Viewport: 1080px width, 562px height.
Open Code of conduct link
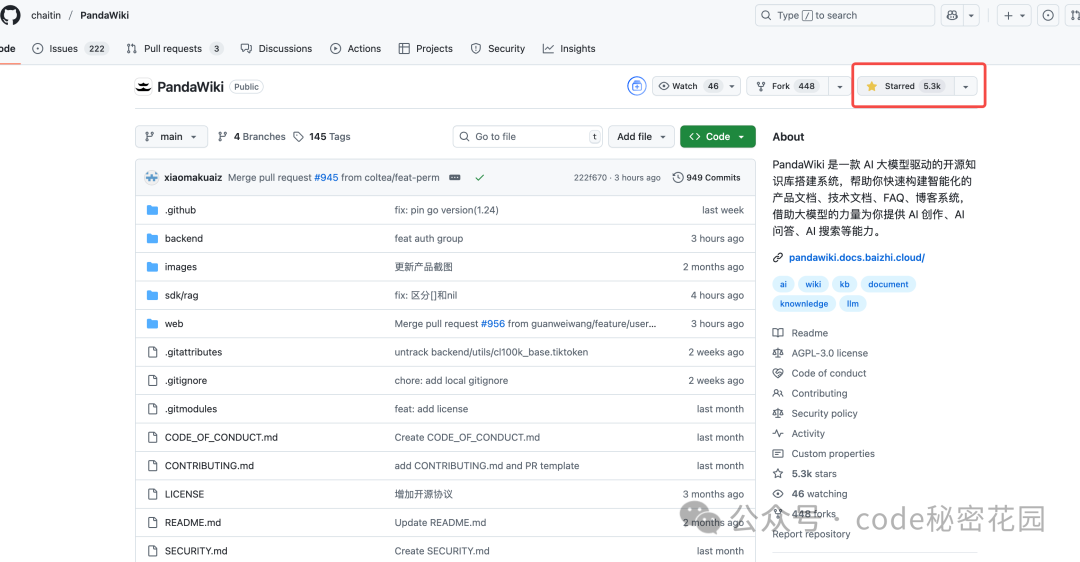(829, 373)
